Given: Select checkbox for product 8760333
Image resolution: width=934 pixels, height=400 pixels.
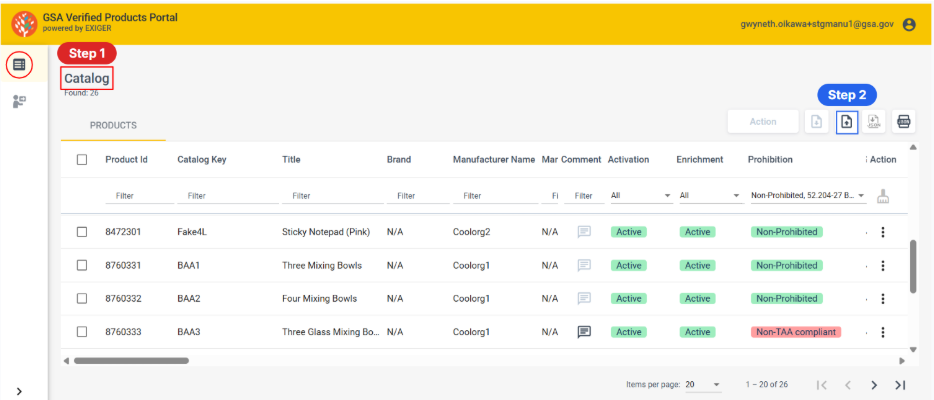Looking at the screenshot, I should pyautogui.click(x=82, y=332).
